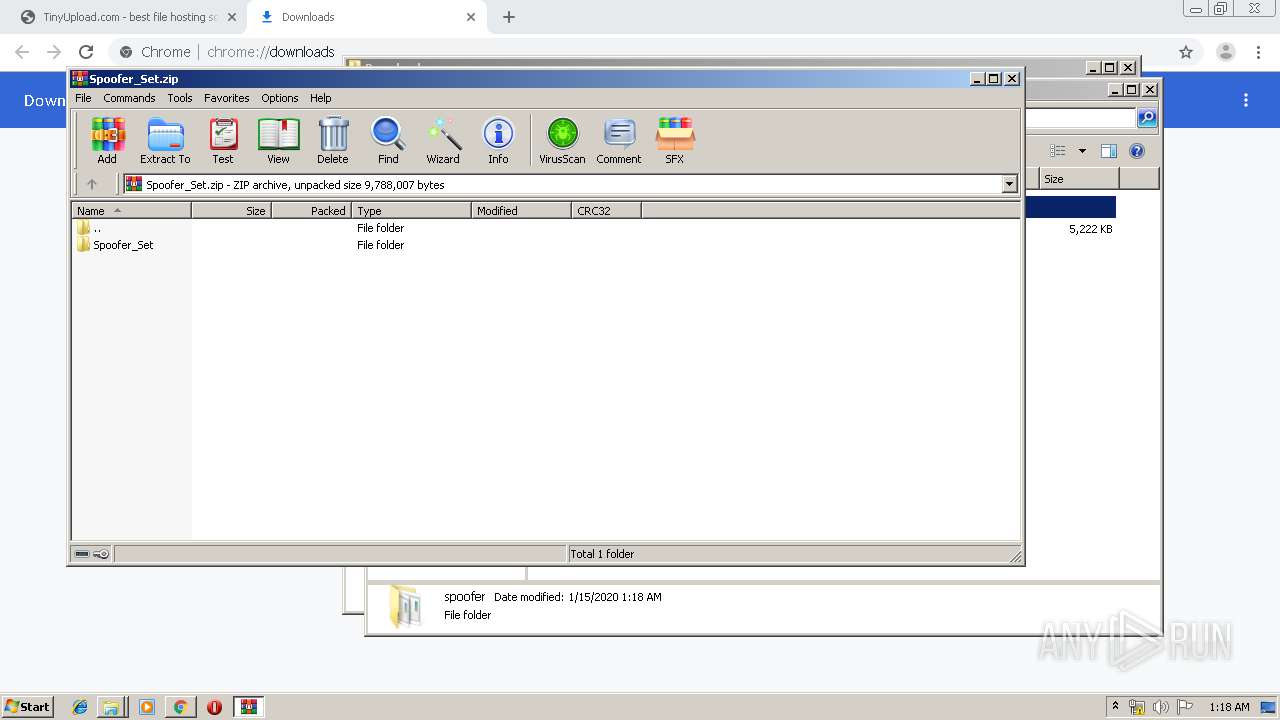
Task: Bookmark this page with star icon
Action: point(1186,52)
